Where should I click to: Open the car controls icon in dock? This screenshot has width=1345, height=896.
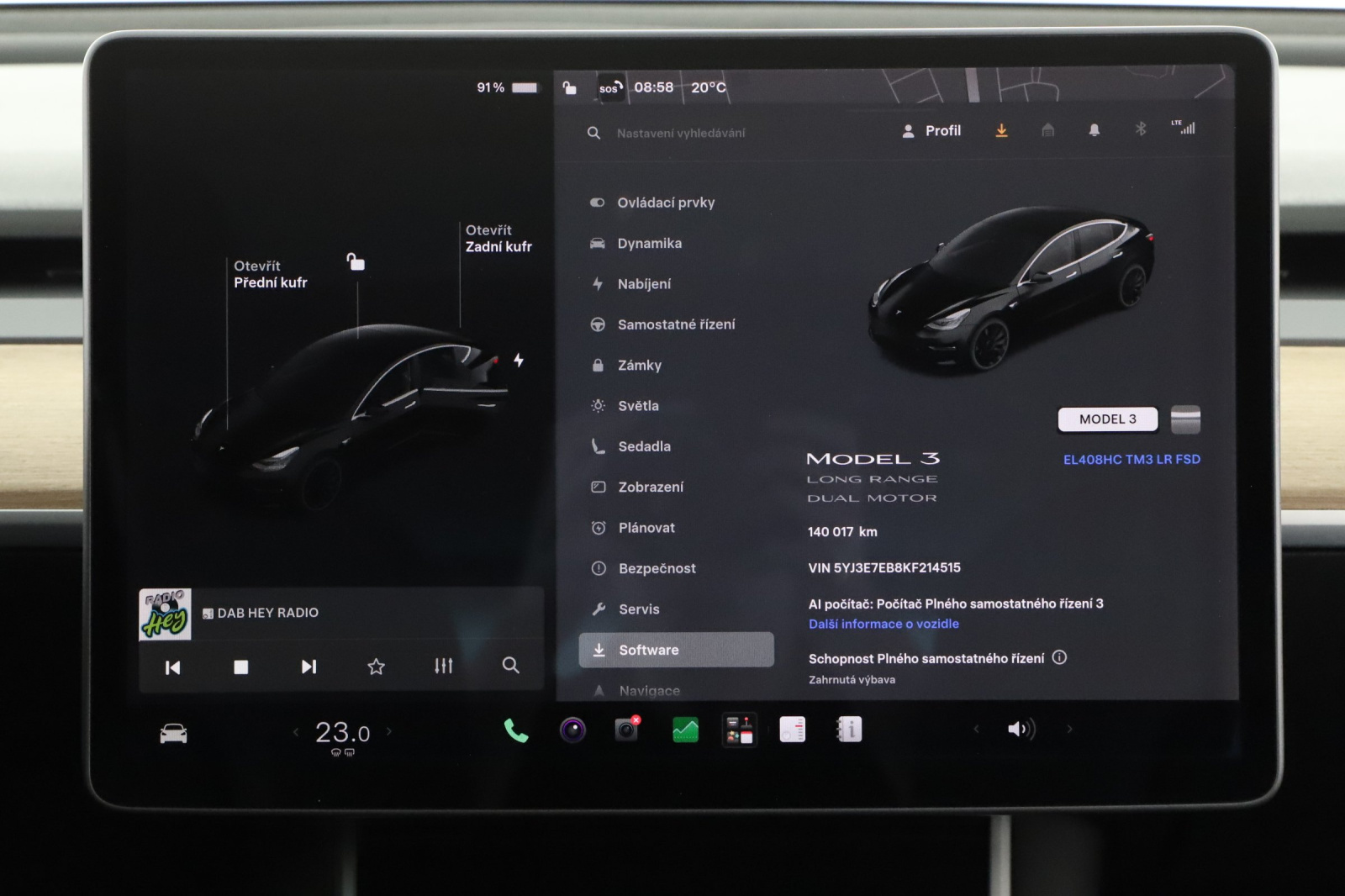click(x=173, y=734)
